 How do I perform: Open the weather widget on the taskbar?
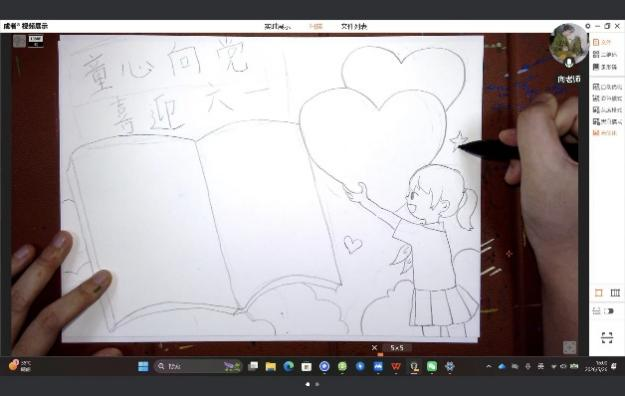click(x=20, y=365)
